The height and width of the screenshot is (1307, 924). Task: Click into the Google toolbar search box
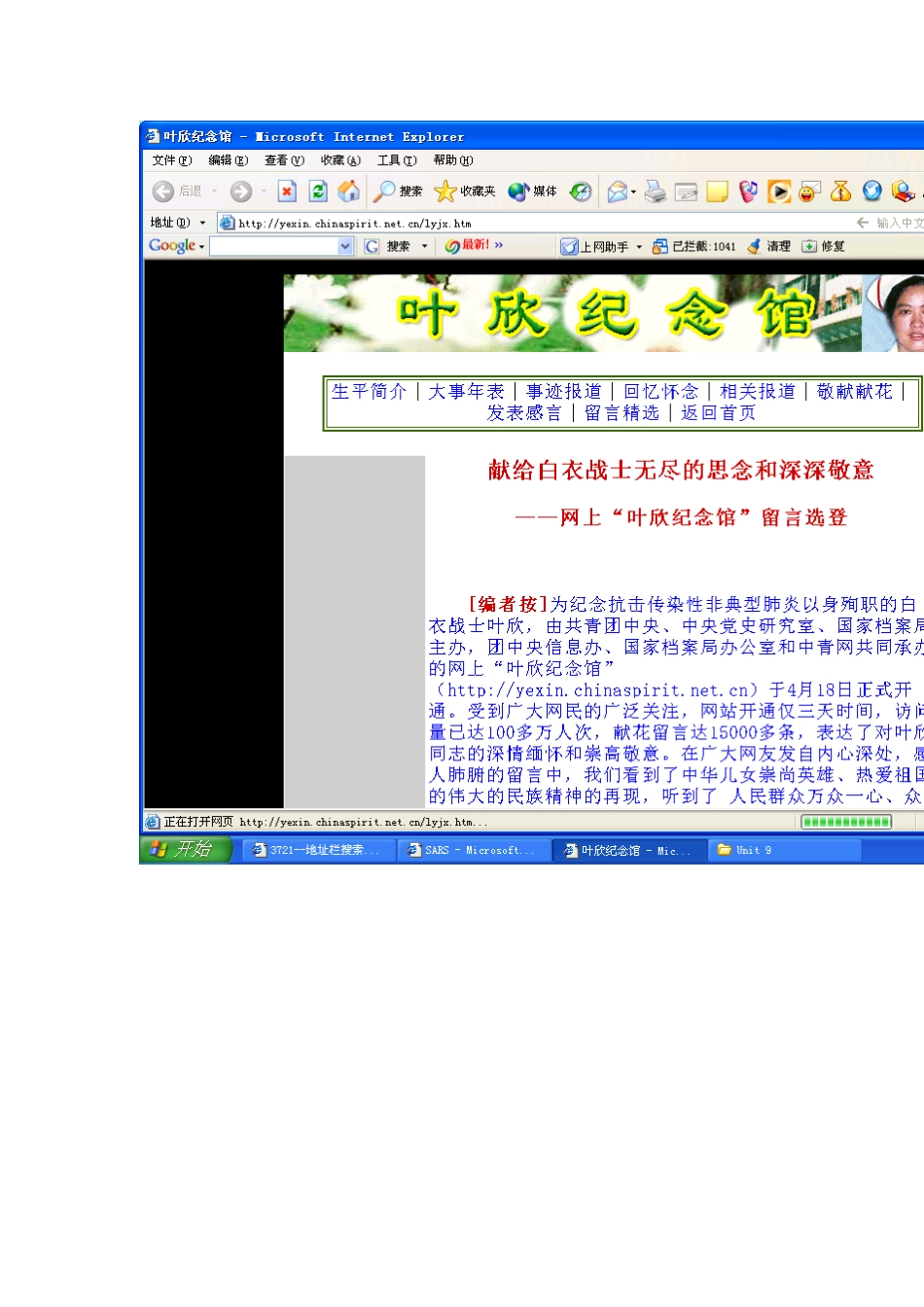coord(281,246)
